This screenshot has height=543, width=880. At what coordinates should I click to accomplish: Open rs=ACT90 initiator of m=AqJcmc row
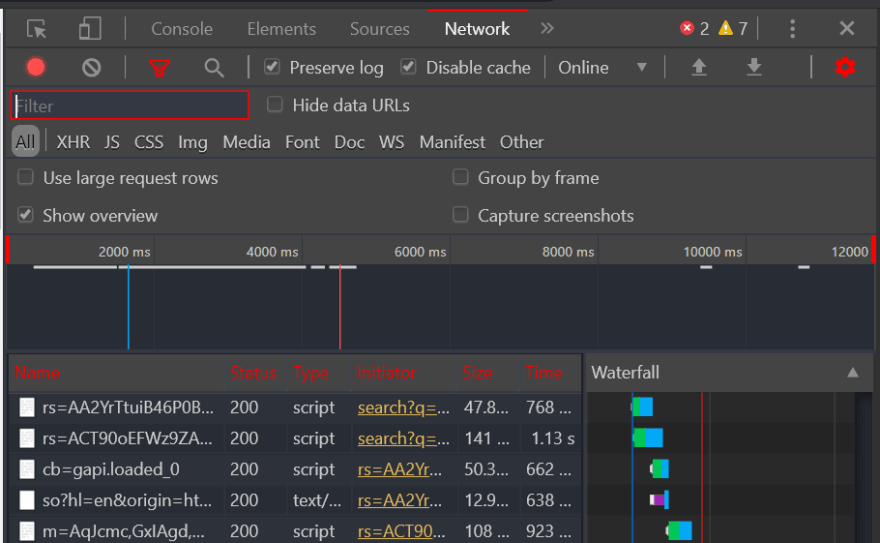402,531
